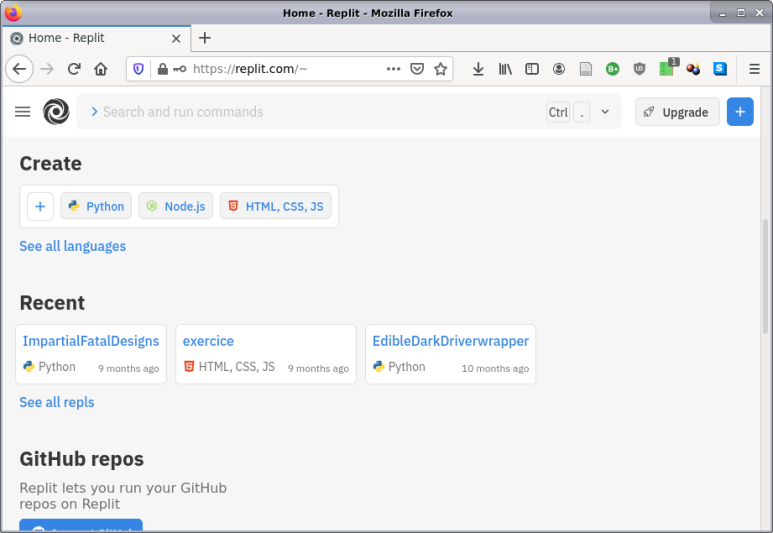Toggle Firefox sidebar view

pyautogui.click(x=532, y=69)
